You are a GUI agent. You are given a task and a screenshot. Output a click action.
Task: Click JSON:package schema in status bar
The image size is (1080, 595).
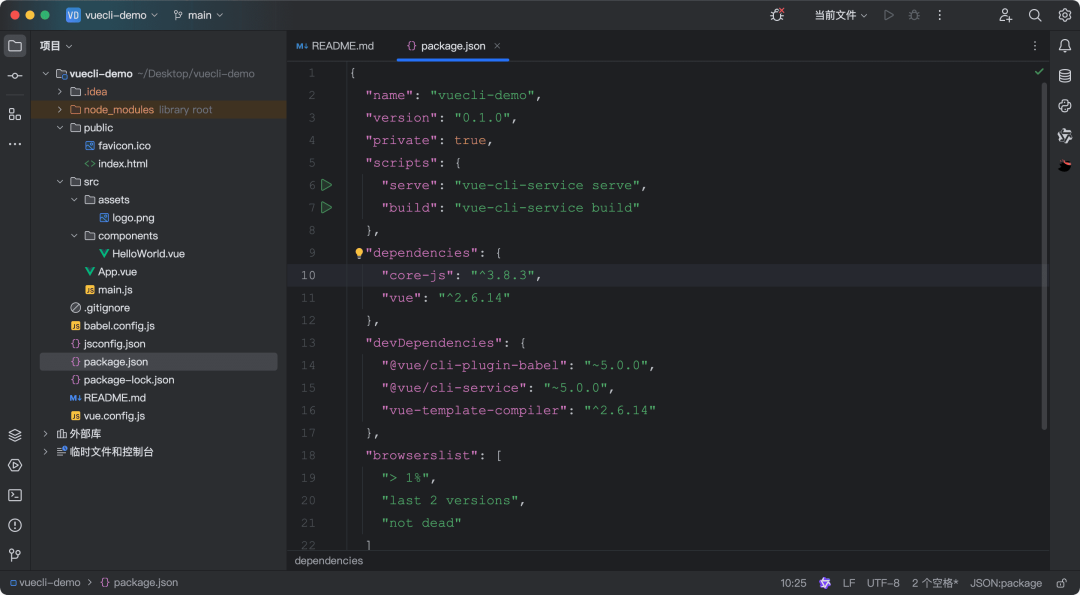coord(1006,583)
